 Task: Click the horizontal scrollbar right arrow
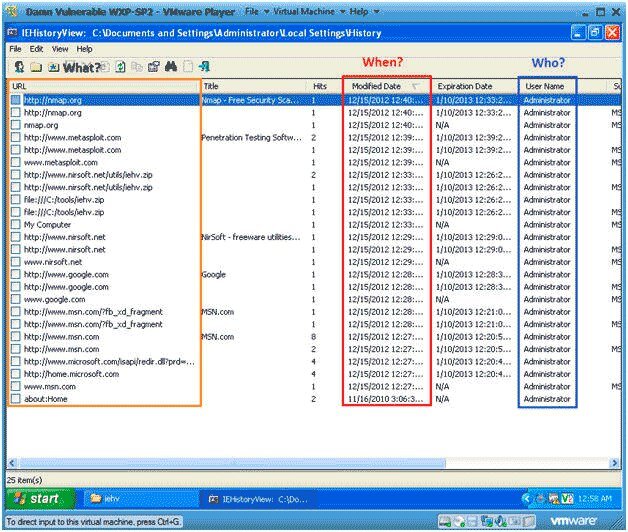(615, 463)
